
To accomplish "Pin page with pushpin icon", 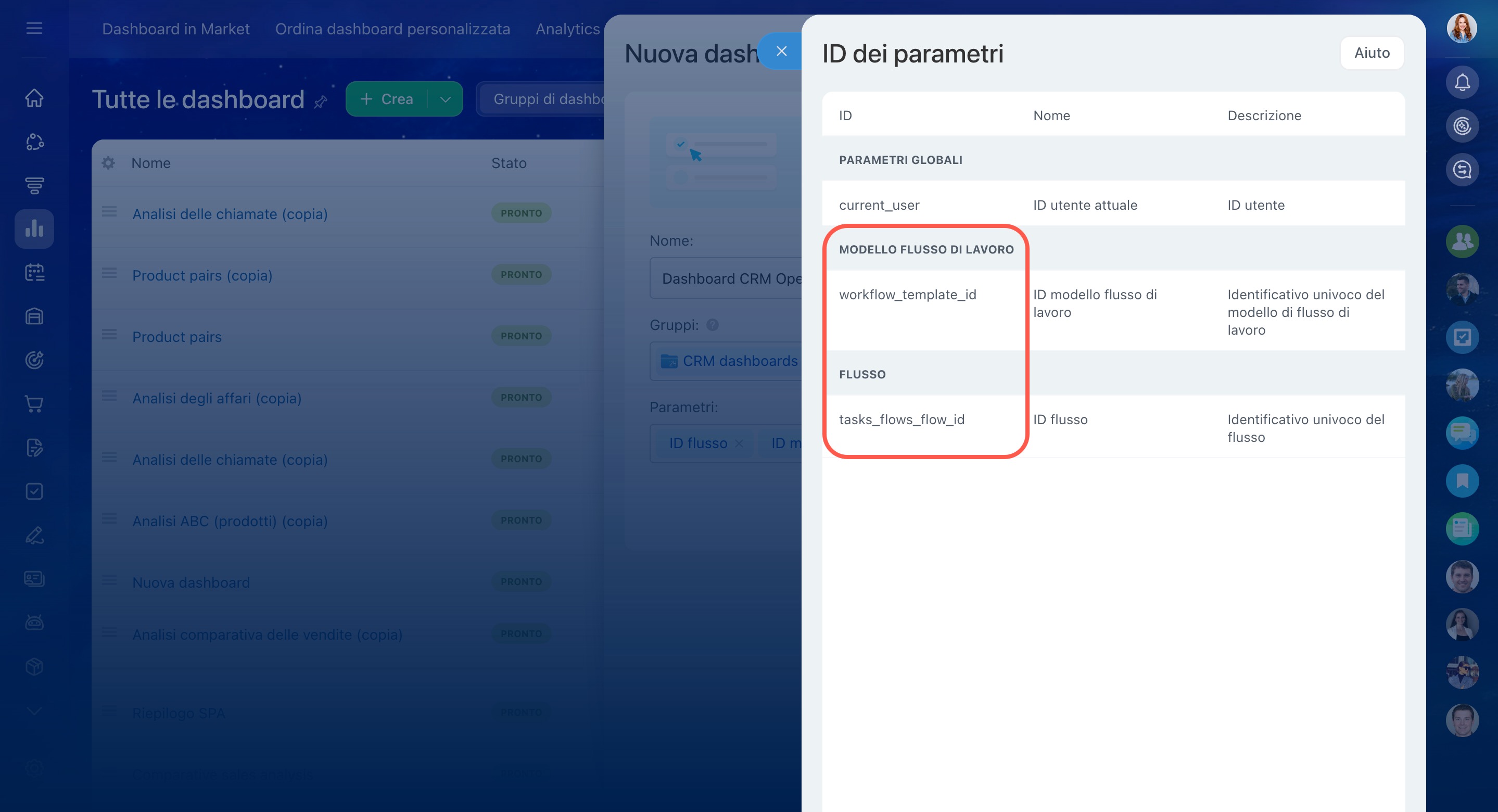I will [x=321, y=103].
